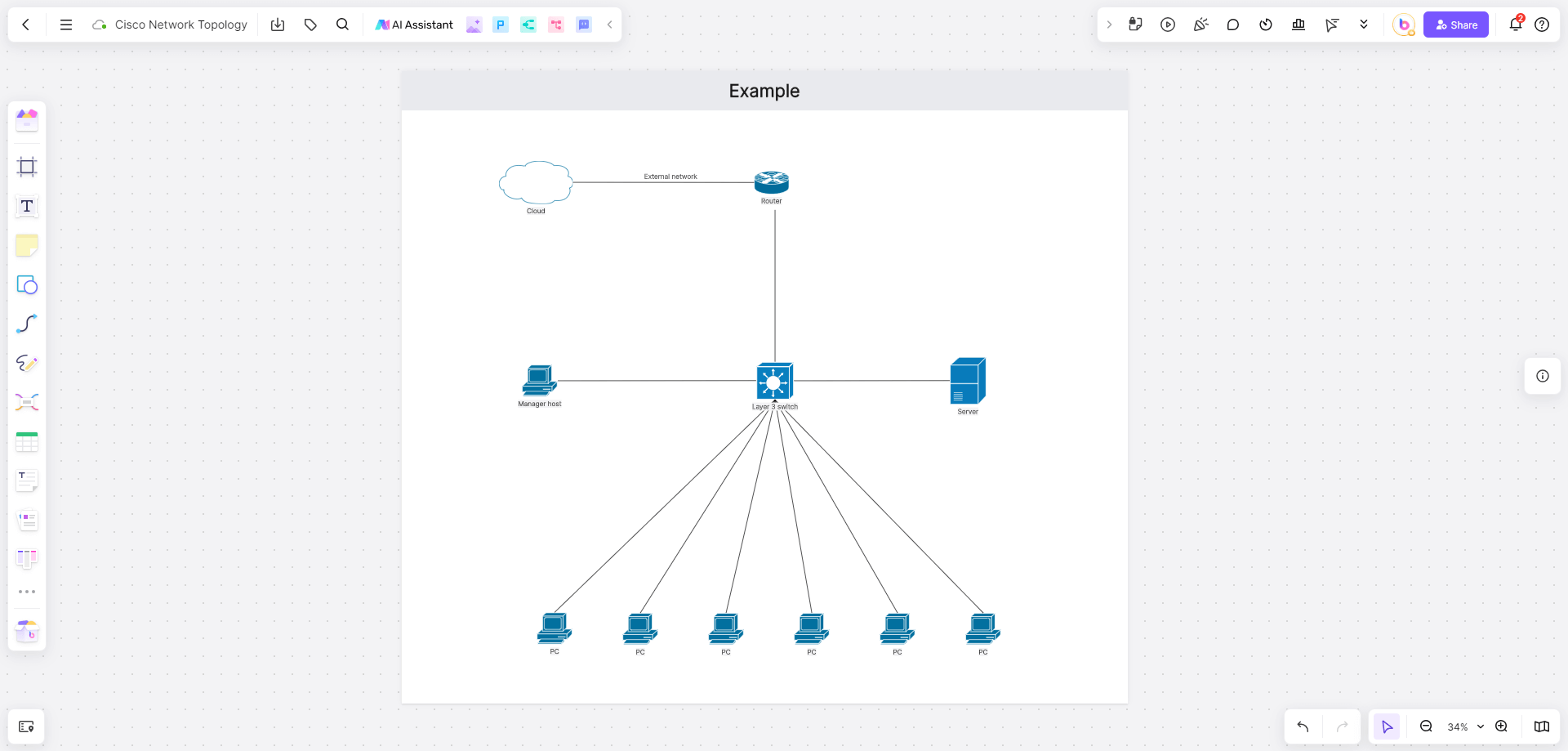
Task: Click the celebration confetti icon
Action: [1200, 25]
